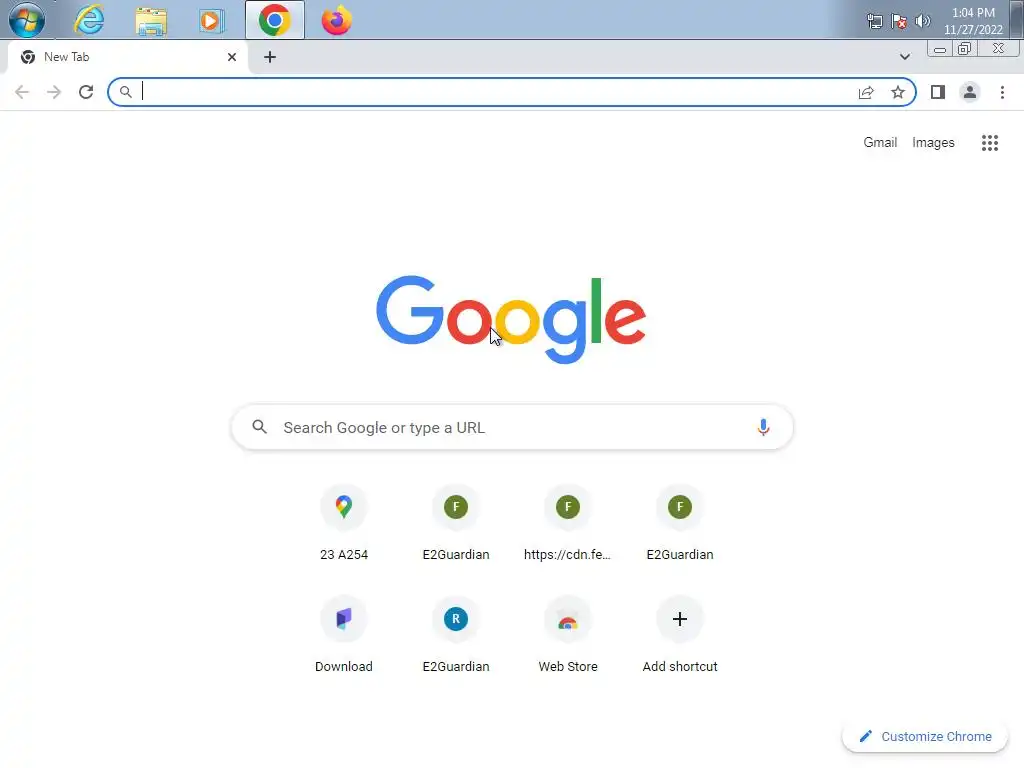This screenshot has width=1024, height=768.
Task: Click Add shortcut plus tile
Action: [x=680, y=635]
